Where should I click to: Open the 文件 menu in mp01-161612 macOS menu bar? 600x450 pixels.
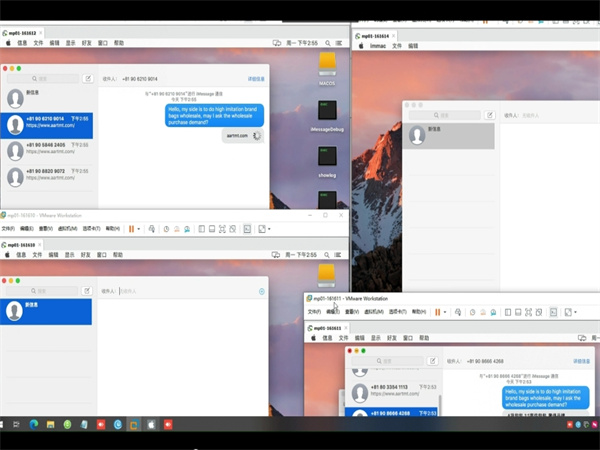click(38, 43)
